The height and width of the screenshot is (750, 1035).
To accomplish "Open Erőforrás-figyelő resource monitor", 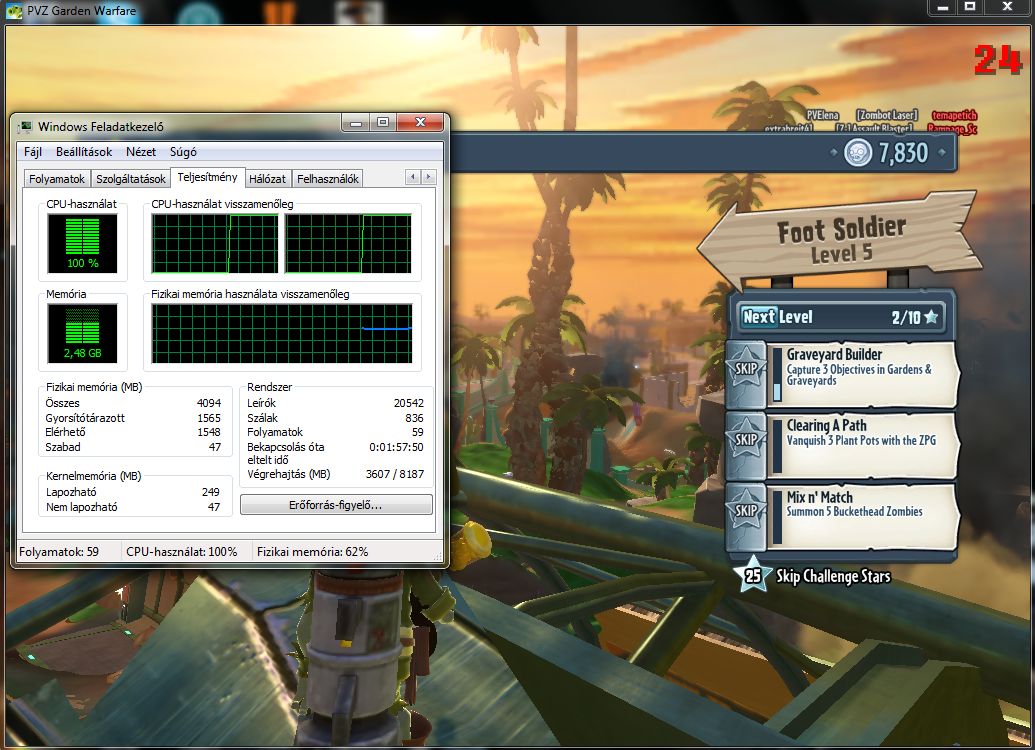I will (336, 505).
